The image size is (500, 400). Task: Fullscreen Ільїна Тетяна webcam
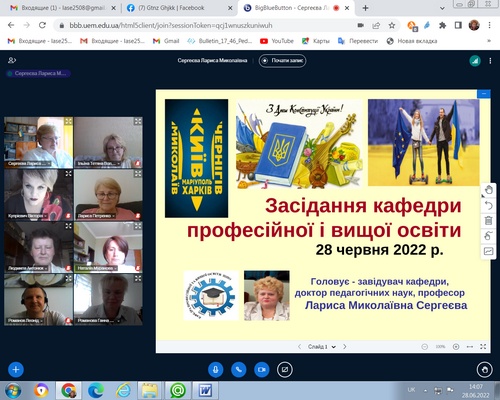point(138,121)
